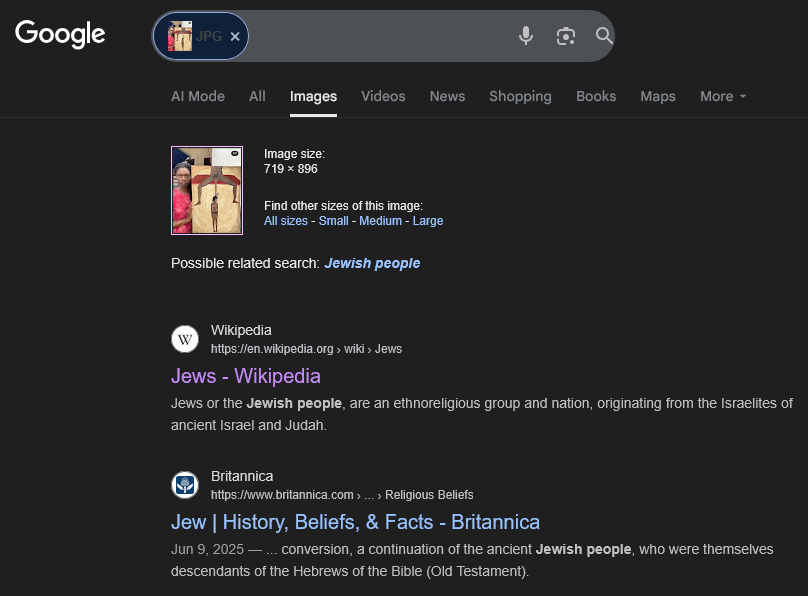The height and width of the screenshot is (596, 808).
Task: Select the Images tab
Action: pyautogui.click(x=313, y=96)
